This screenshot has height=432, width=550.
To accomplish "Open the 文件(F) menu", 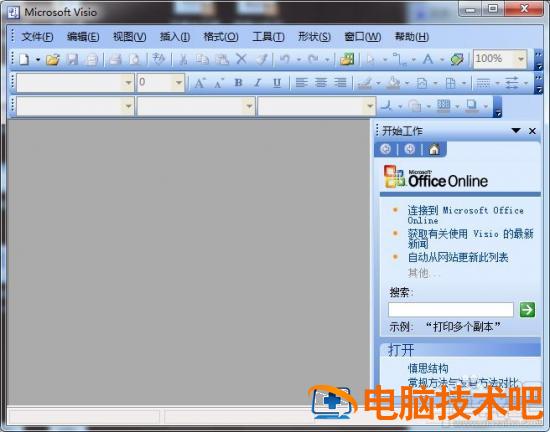I will point(37,36).
